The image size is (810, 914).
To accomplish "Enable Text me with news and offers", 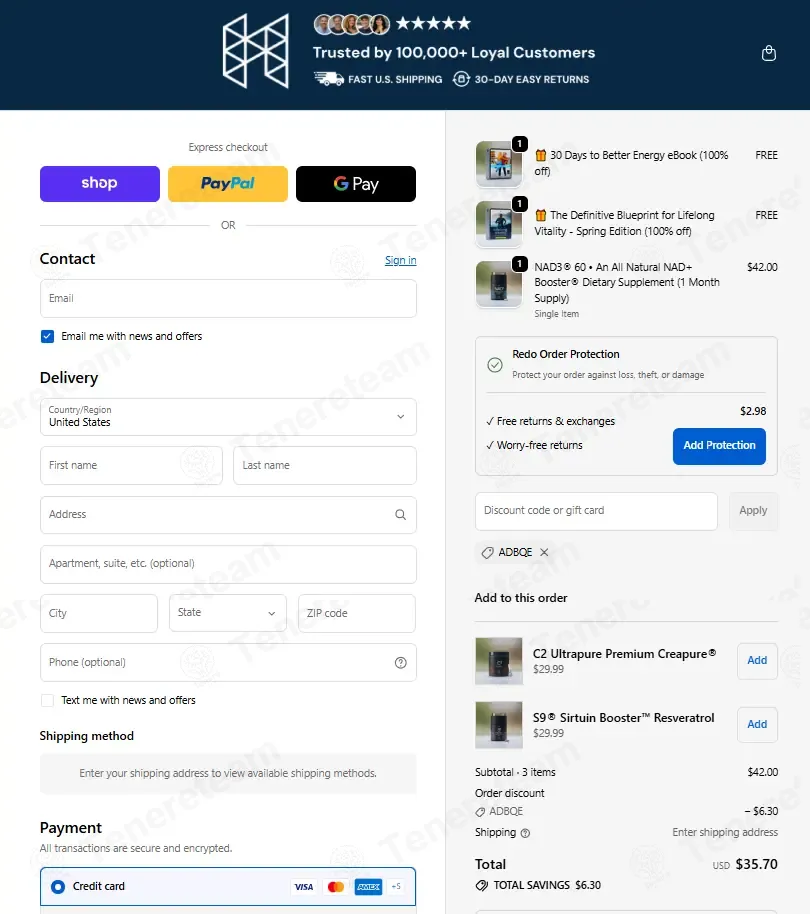I will tap(47, 700).
